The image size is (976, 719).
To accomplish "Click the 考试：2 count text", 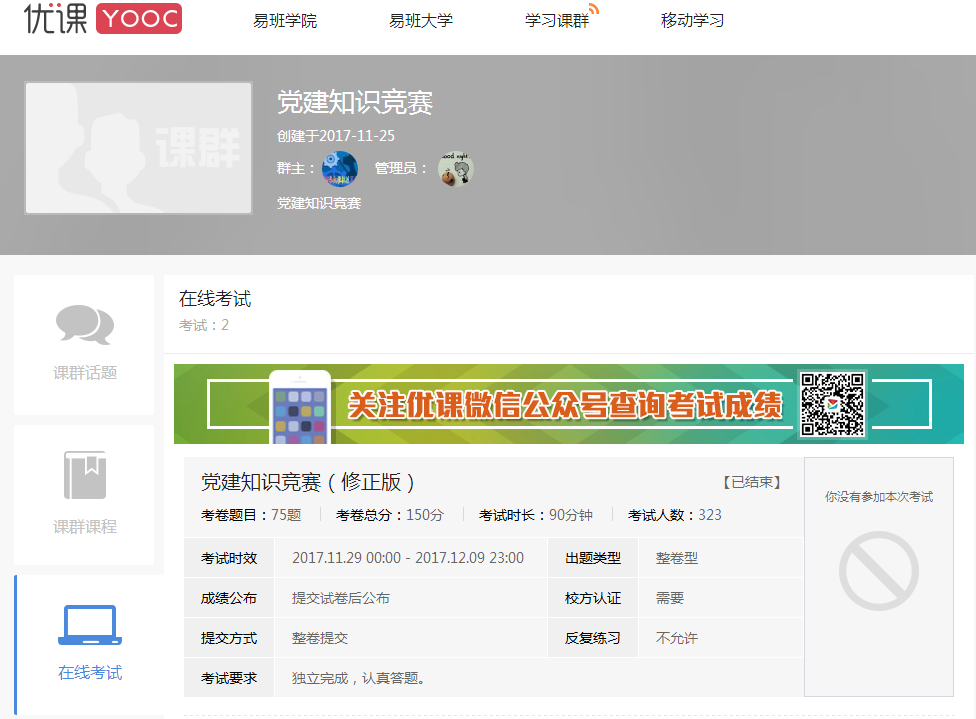I will [204, 325].
